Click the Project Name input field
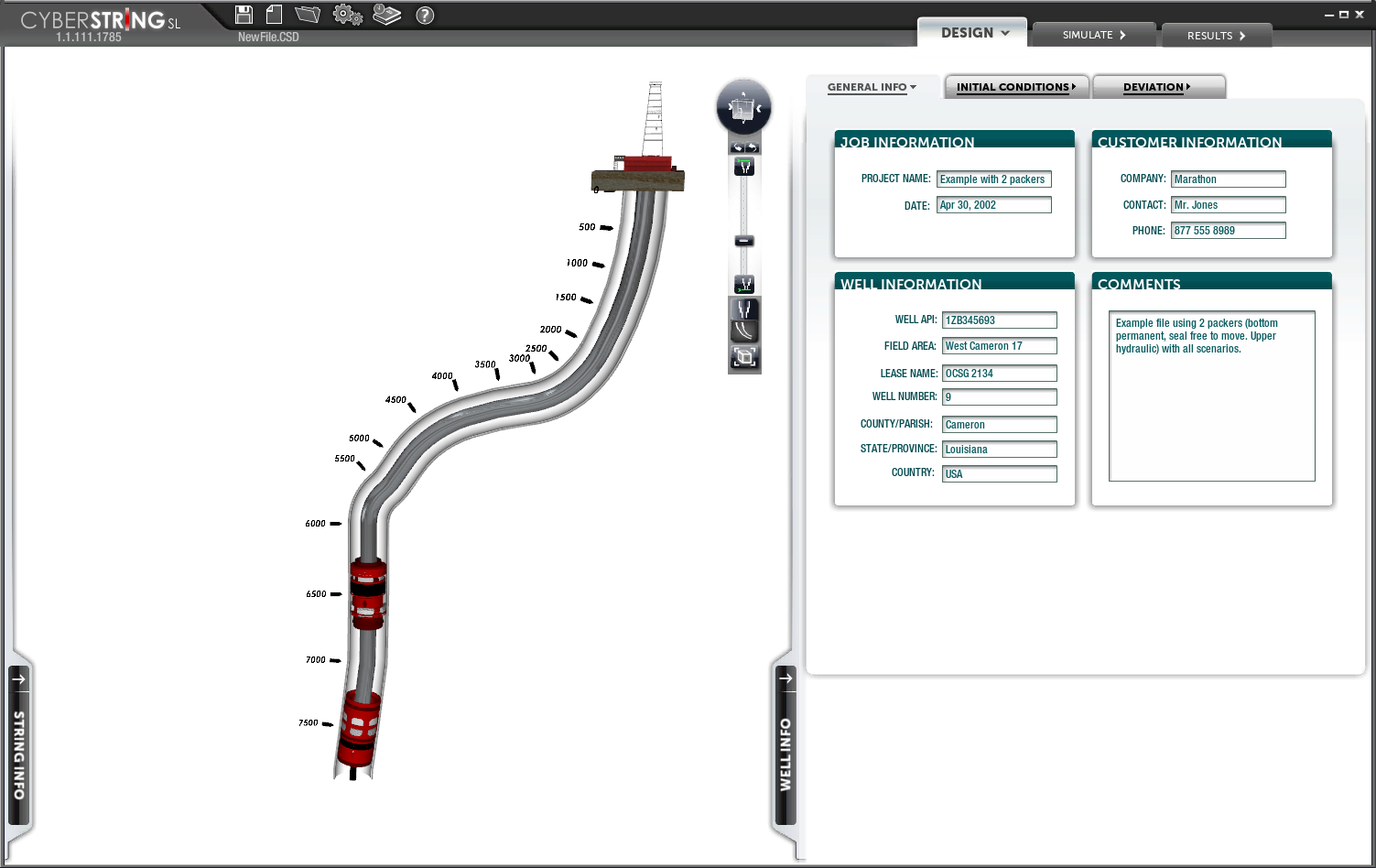The image size is (1376, 868). (x=993, y=179)
